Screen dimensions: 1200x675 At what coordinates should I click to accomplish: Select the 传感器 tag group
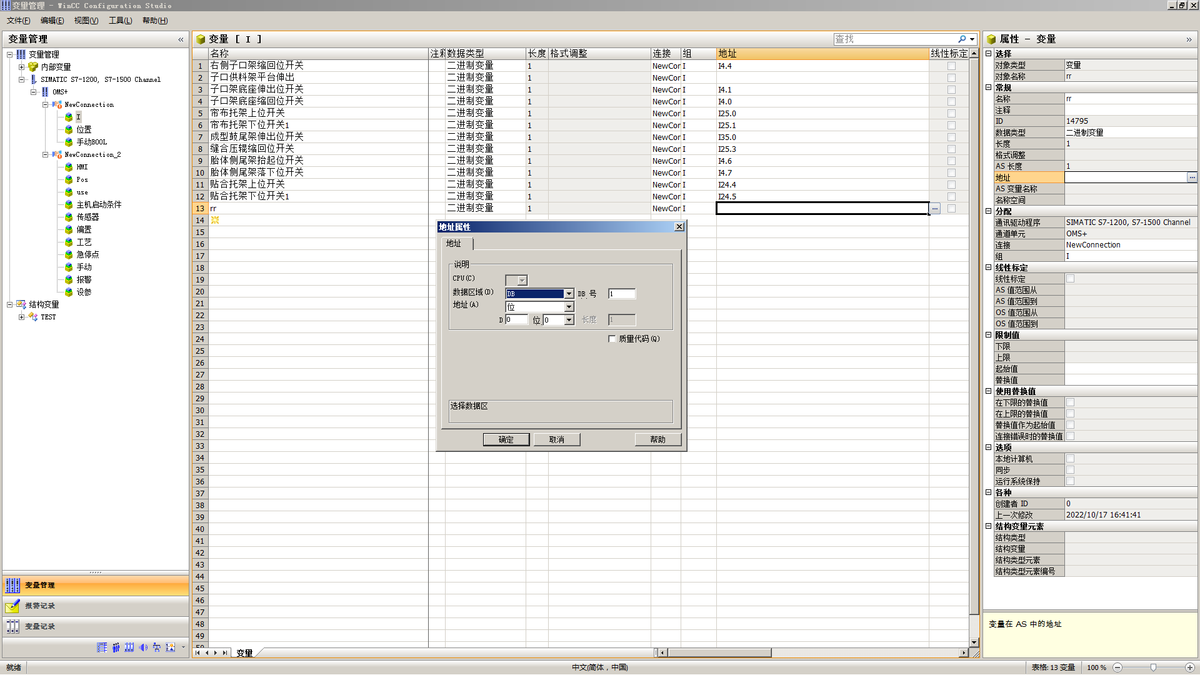pos(88,217)
